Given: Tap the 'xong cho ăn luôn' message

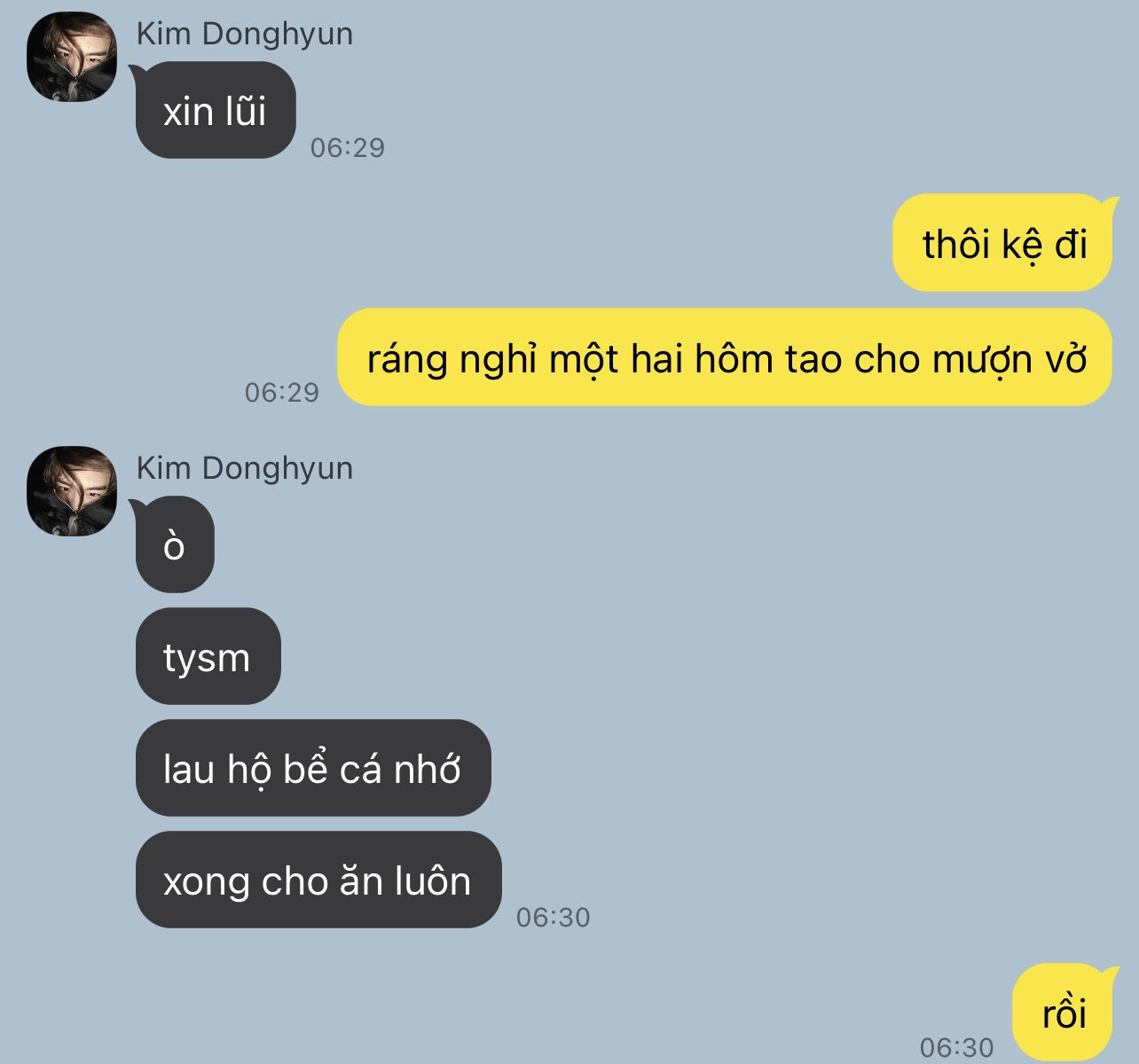Looking at the screenshot, I should pyautogui.click(x=318, y=880).
